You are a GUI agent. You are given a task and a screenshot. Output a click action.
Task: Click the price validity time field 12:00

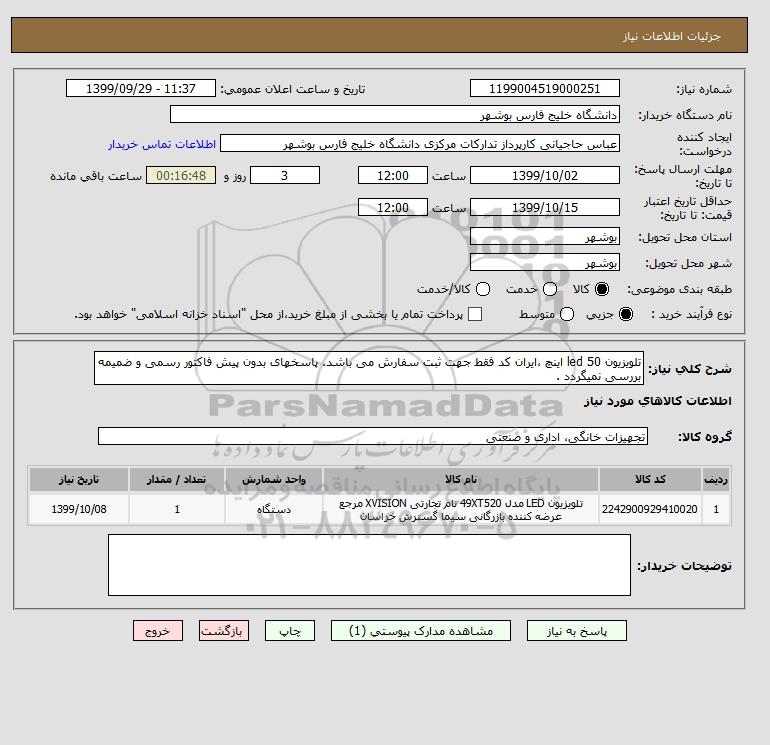click(393, 207)
